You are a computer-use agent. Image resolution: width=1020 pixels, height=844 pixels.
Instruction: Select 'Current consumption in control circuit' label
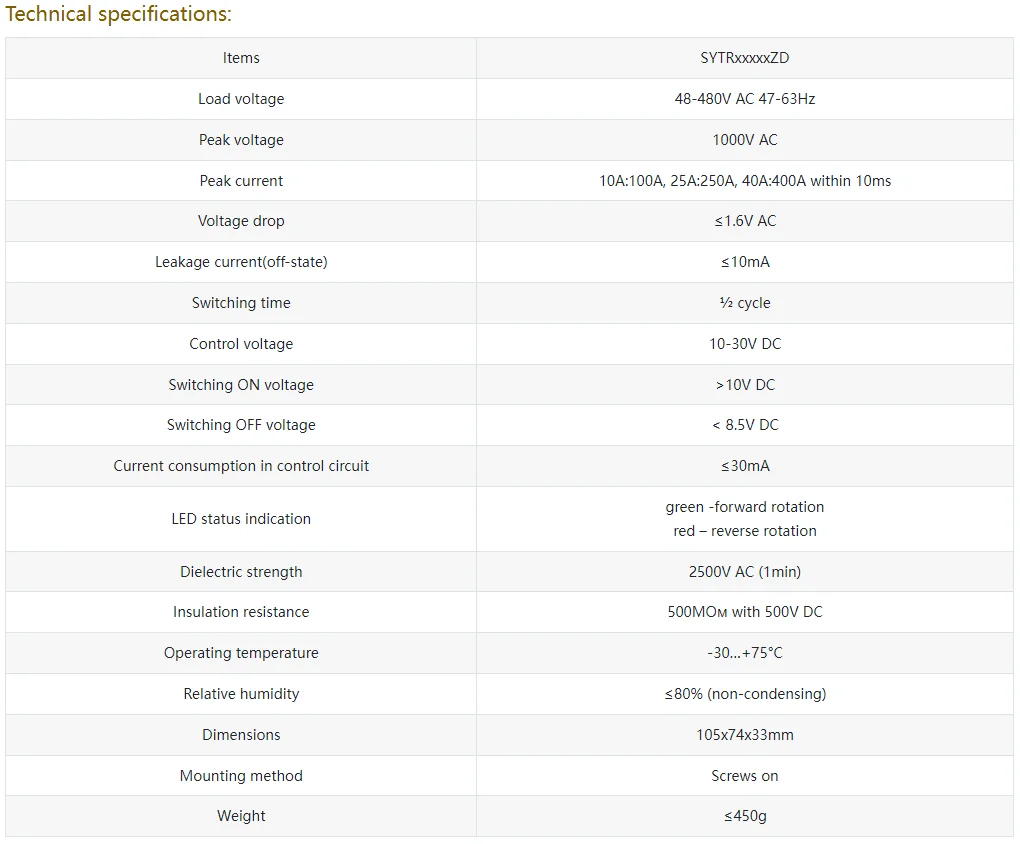pyautogui.click(x=241, y=466)
